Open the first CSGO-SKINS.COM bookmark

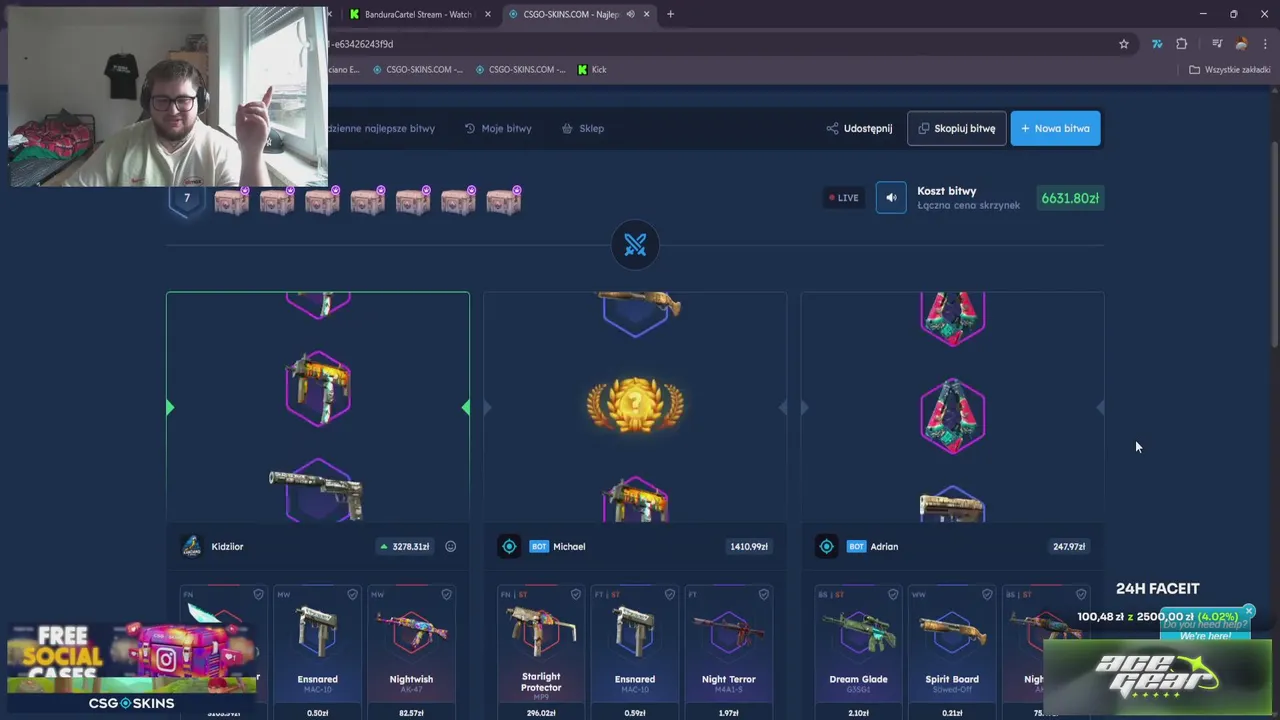(x=417, y=69)
